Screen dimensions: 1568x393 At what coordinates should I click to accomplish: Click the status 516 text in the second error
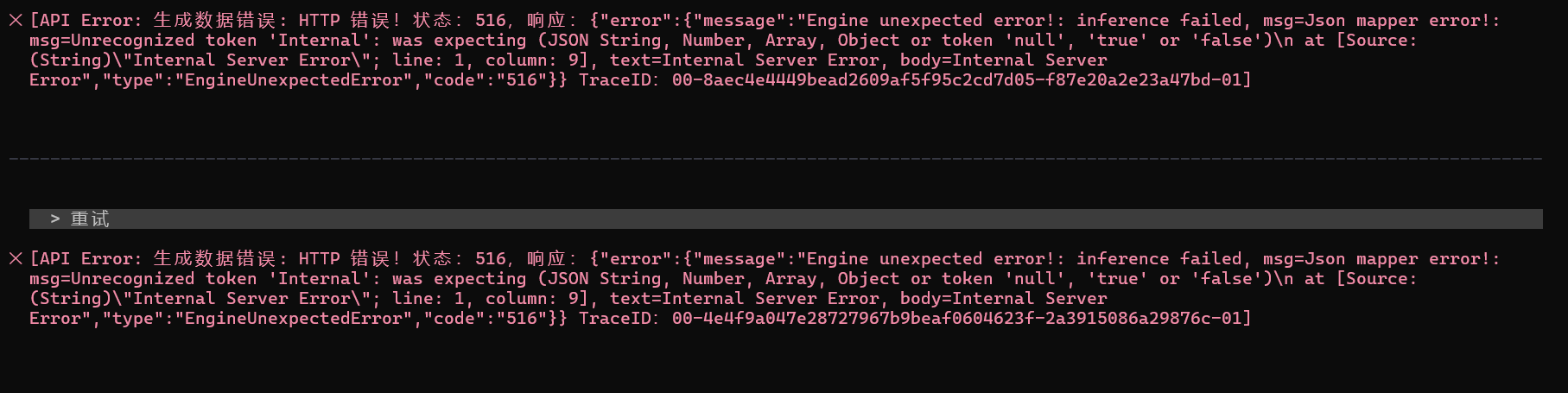point(490,259)
